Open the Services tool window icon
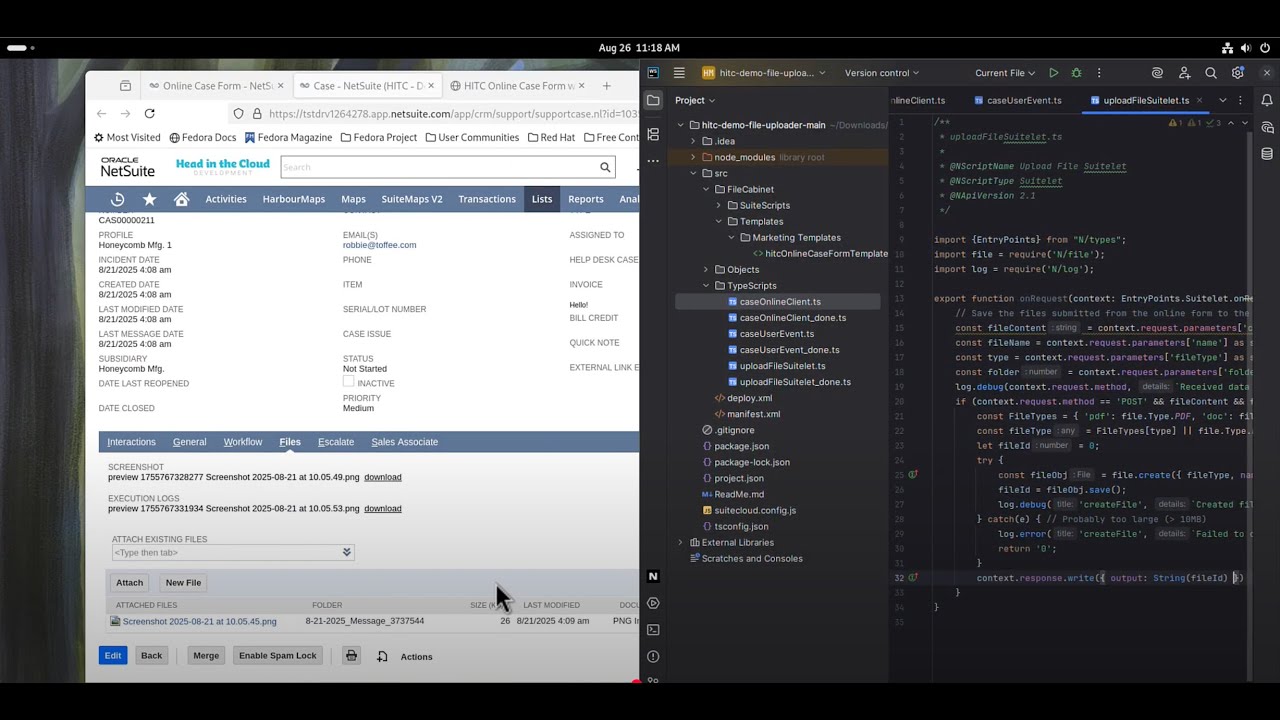Screen dimensions: 1280x720 click(653, 603)
